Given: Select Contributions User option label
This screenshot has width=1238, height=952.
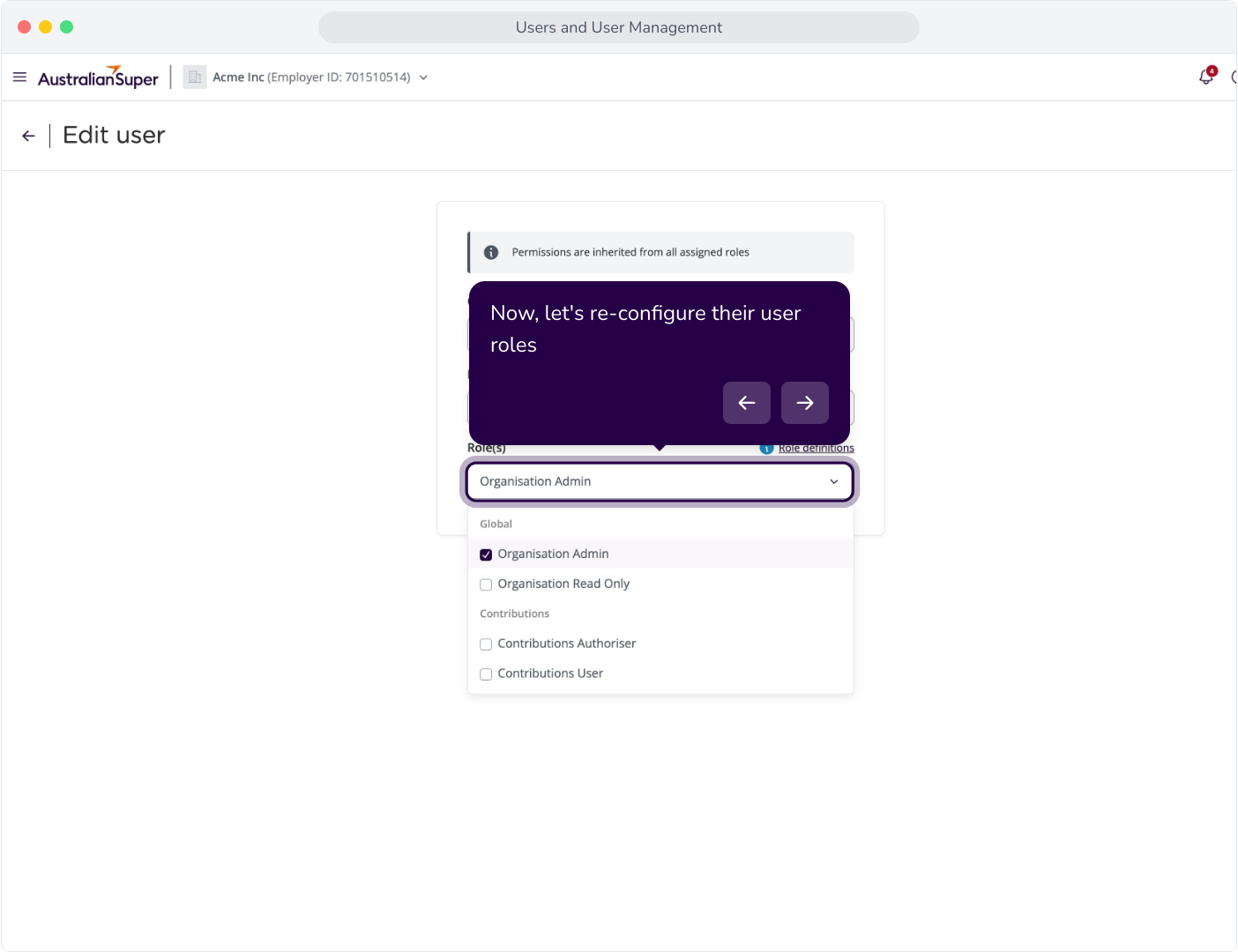Looking at the screenshot, I should 550,673.
